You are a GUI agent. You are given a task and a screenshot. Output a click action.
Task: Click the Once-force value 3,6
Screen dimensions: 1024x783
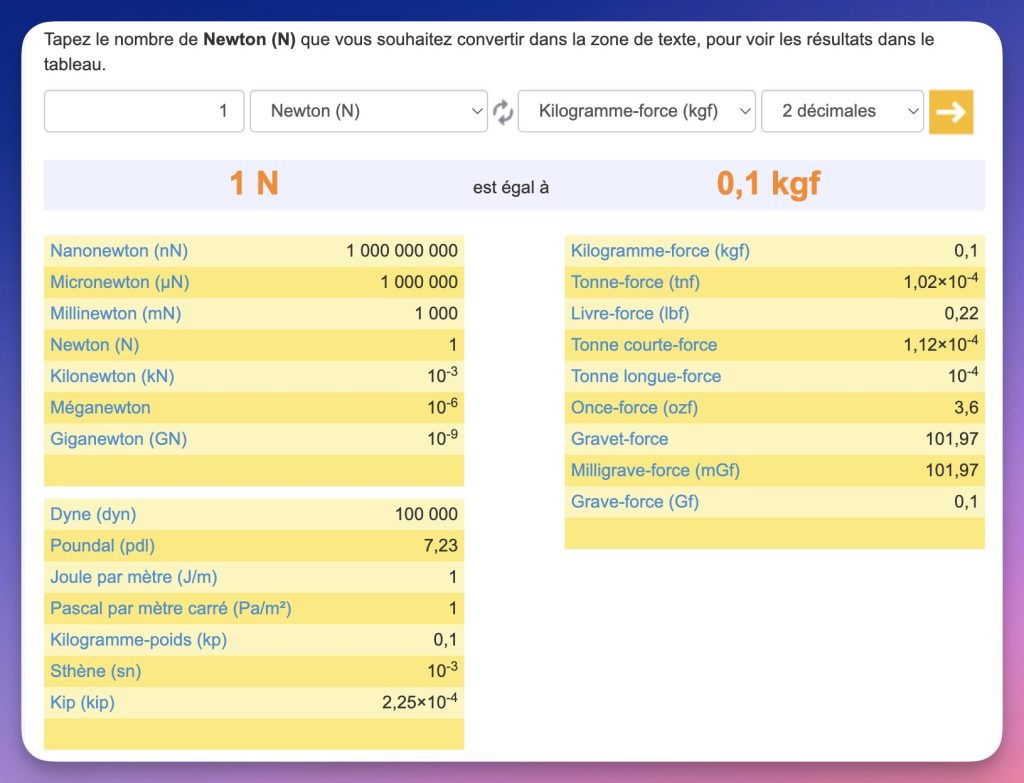point(967,407)
